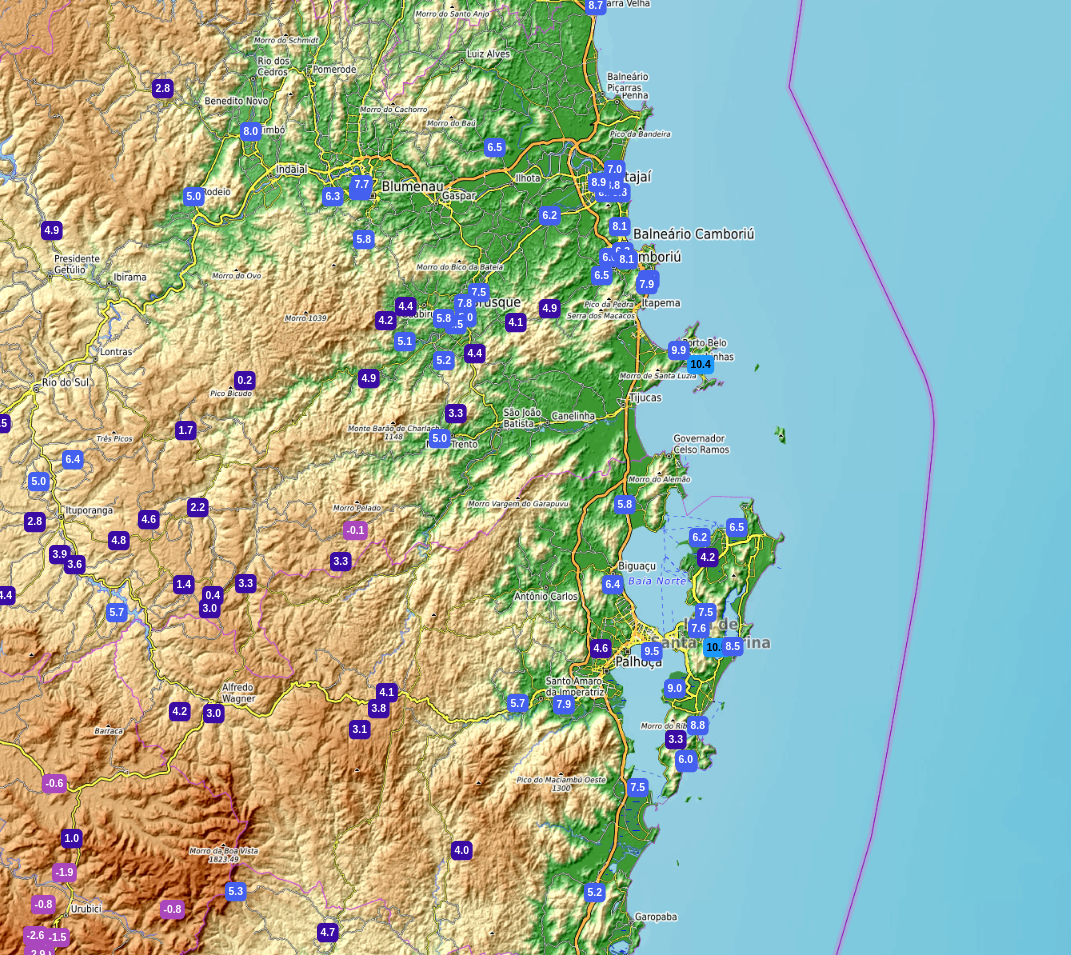
Task: Open the 6.2 marker near Ilhota
Action: coord(550,216)
